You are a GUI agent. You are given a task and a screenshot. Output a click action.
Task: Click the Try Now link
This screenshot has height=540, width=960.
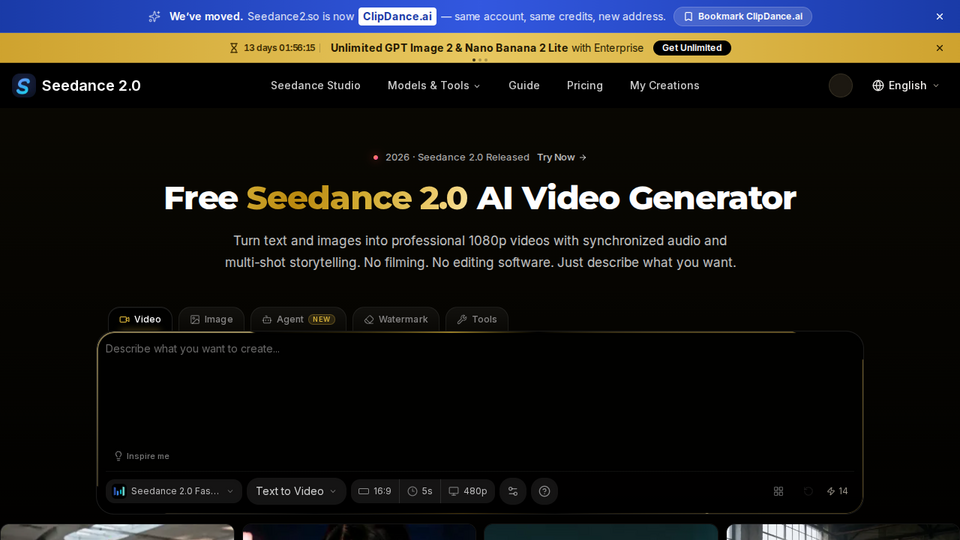click(561, 157)
